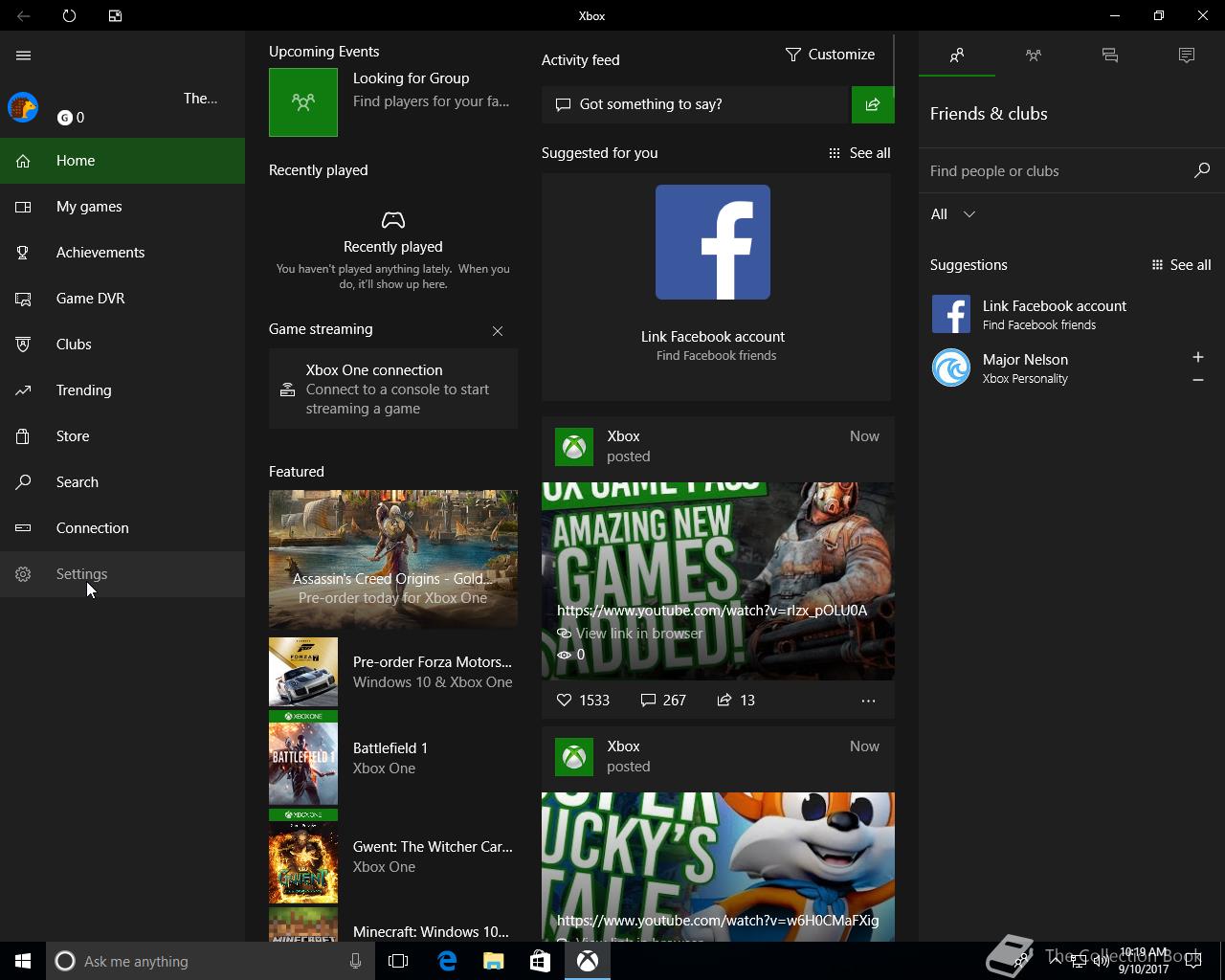Open Clubs in the sidebar
The image size is (1225, 980).
pos(122,345)
